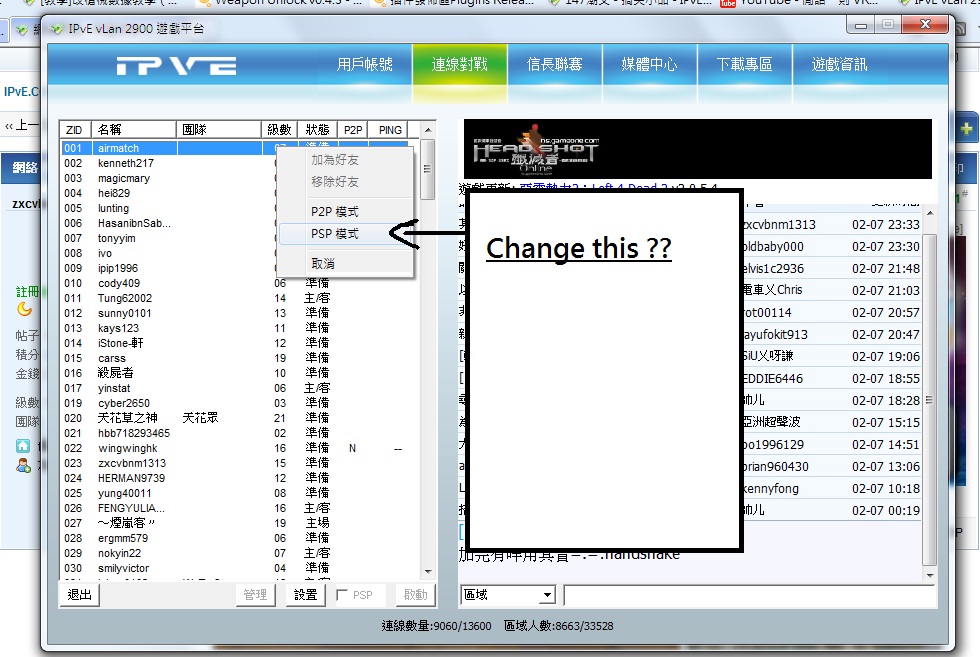Choose 加為好友 in context menu

pos(344,160)
